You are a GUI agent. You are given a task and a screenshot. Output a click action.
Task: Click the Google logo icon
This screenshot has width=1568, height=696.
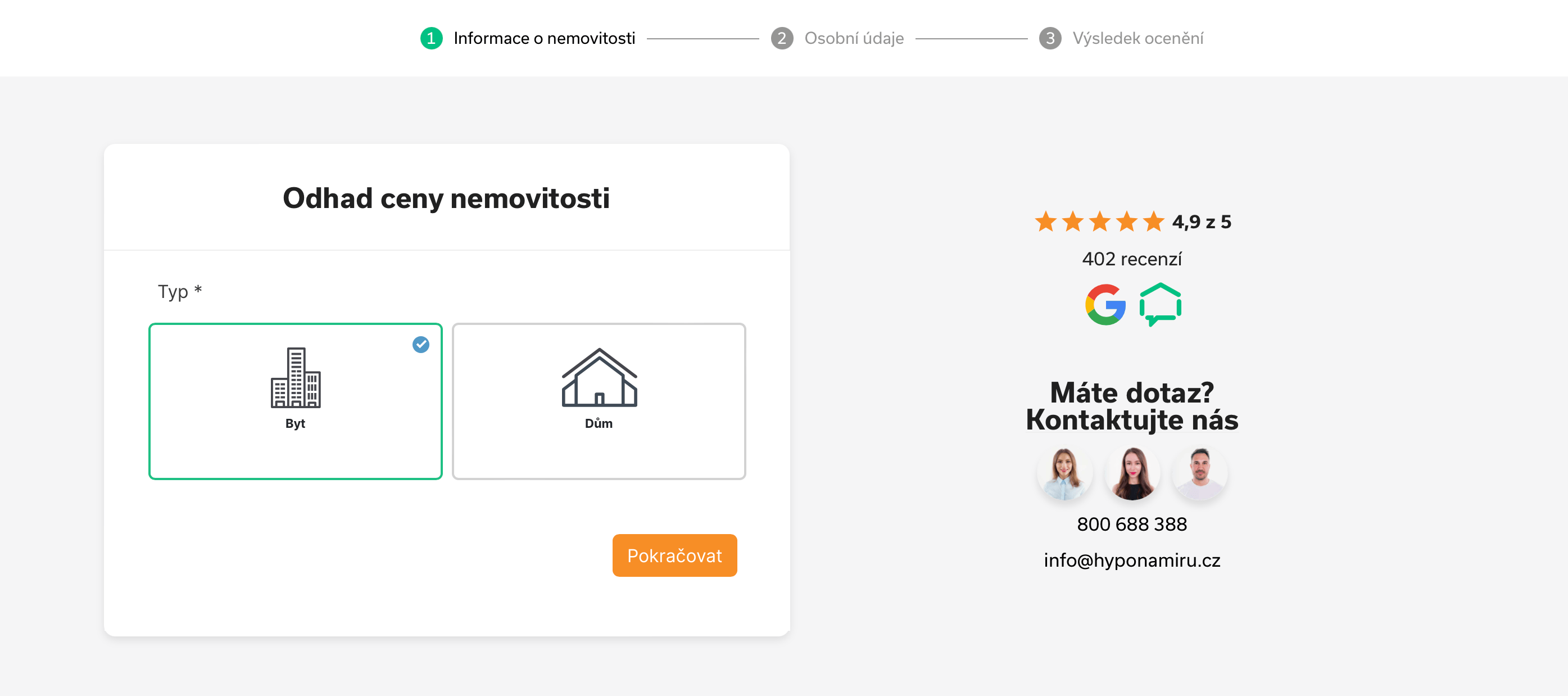pos(1105,305)
